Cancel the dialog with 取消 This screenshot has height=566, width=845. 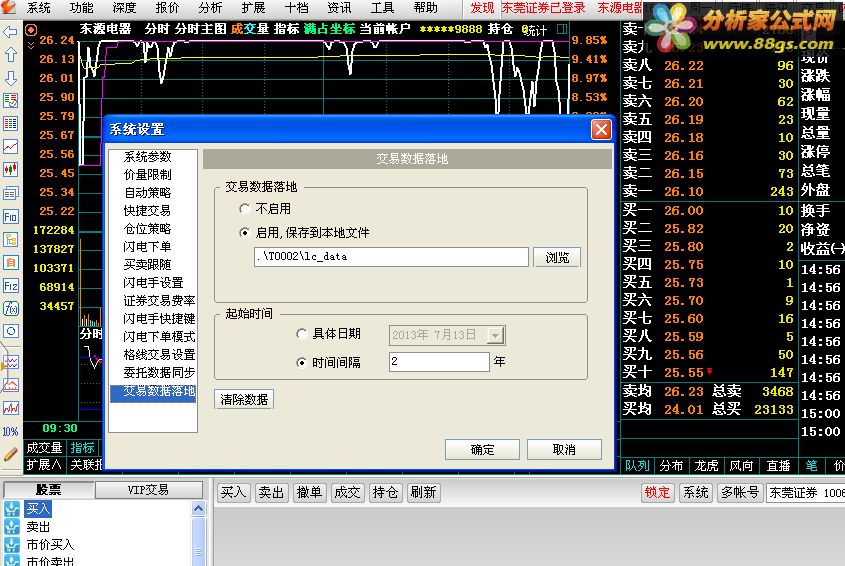click(564, 450)
